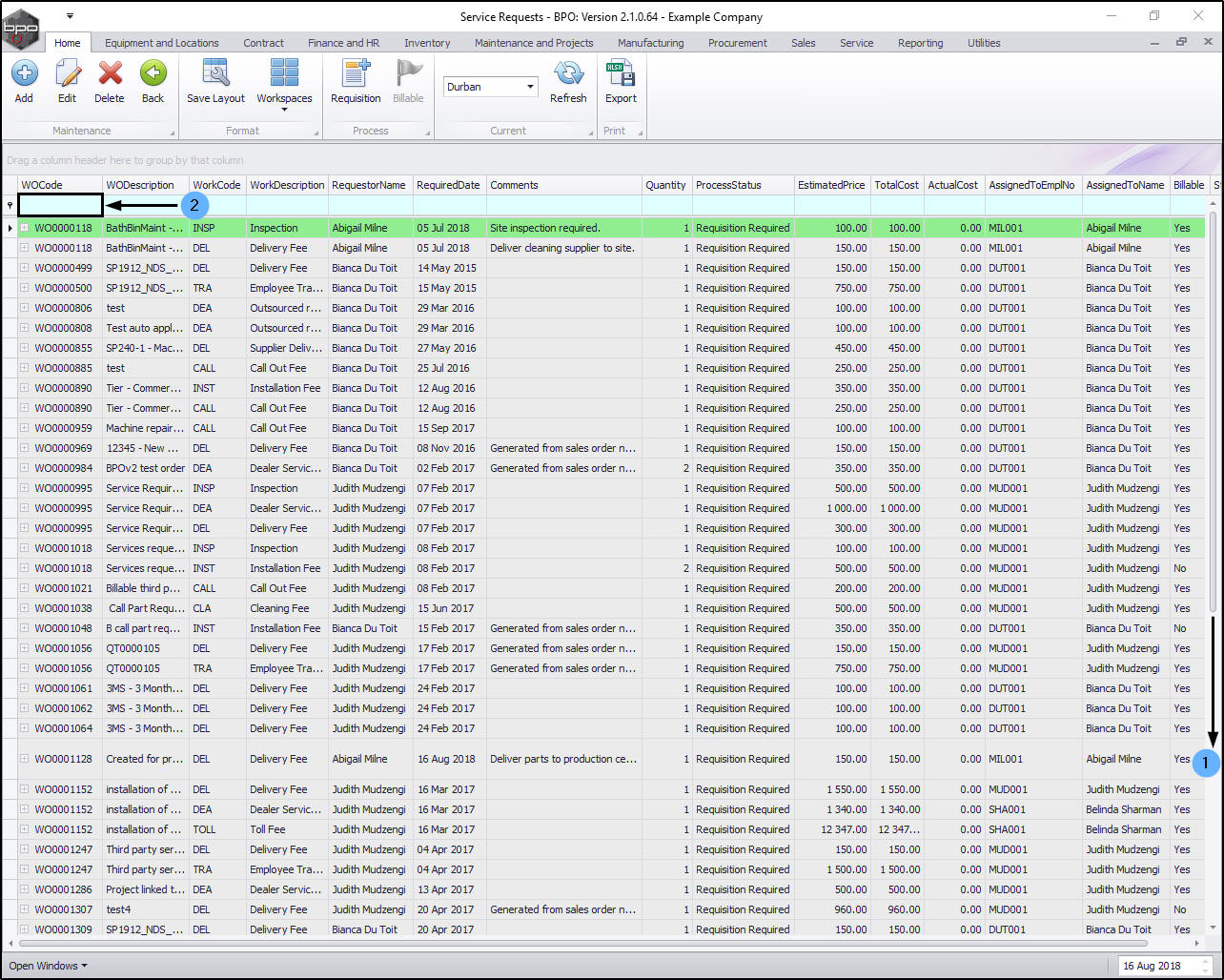Click the WOCode filter row field
Viewport: 1224px width, 980px height.
point(60,205)
